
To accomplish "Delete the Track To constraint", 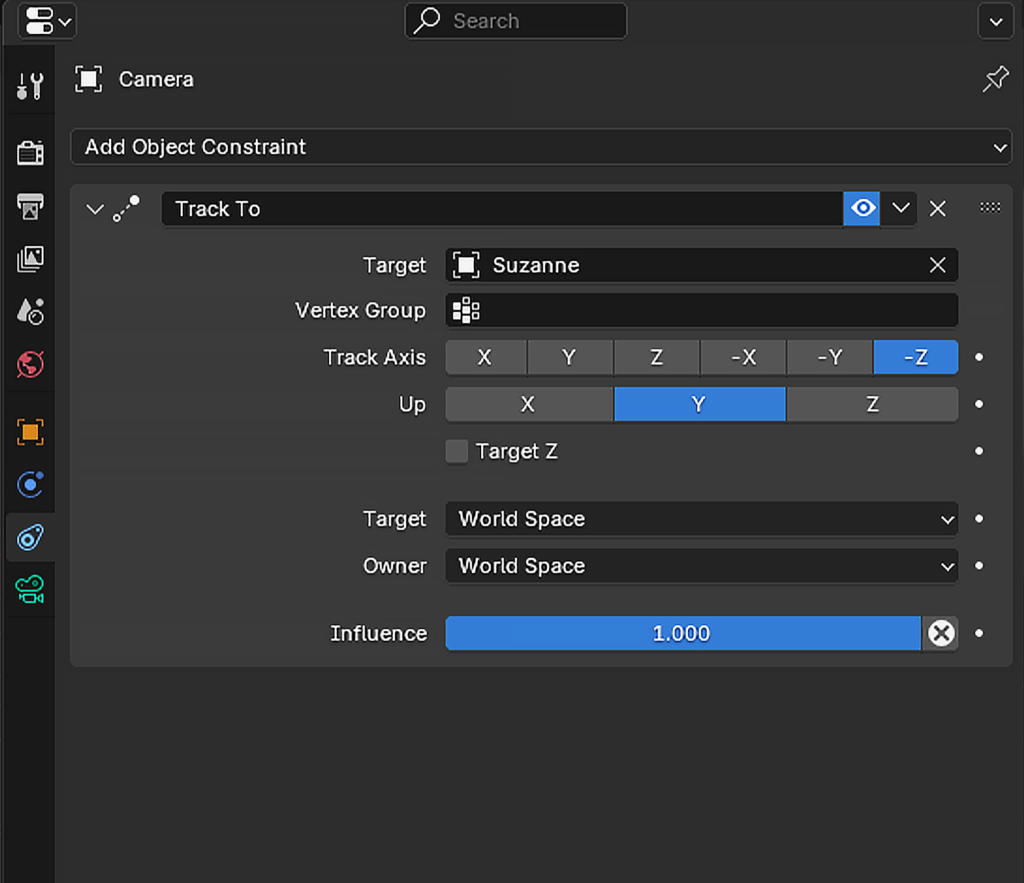I will pyautogui.click(x=938, y=209).
